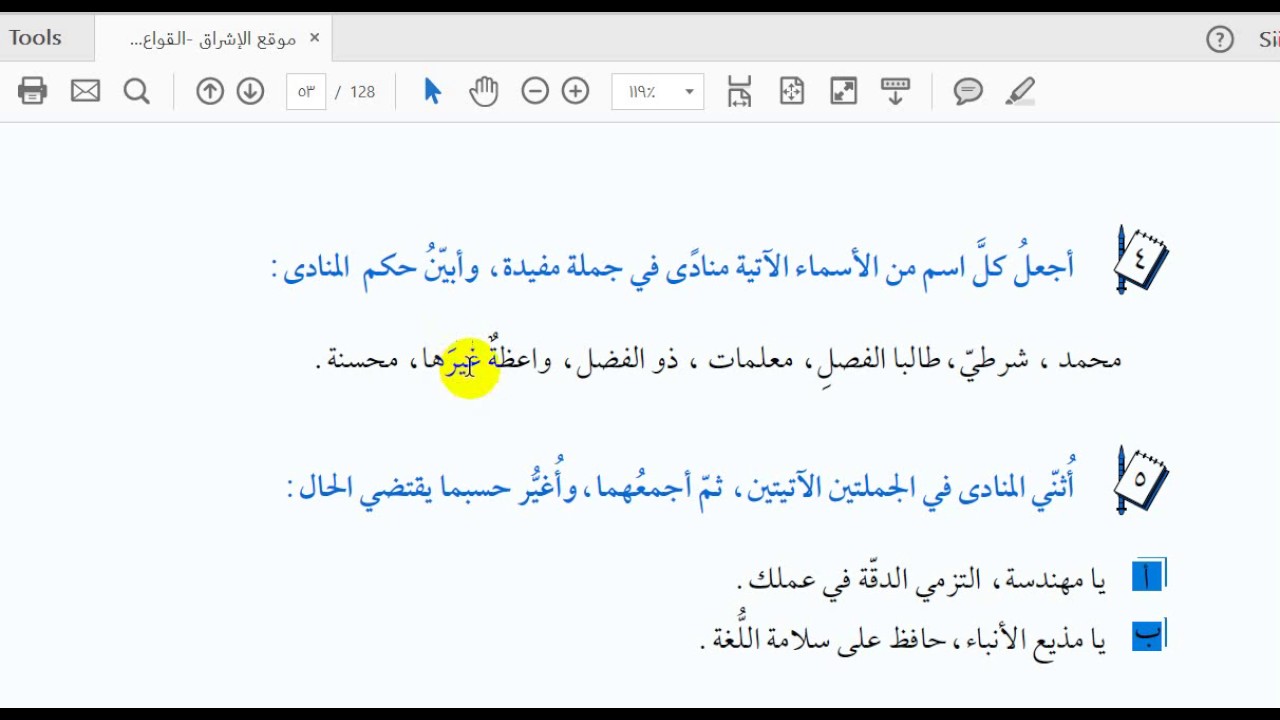This screenshot has width=1280, height=720.
Task: Add a comment note icon
Action: click(968, 92)
